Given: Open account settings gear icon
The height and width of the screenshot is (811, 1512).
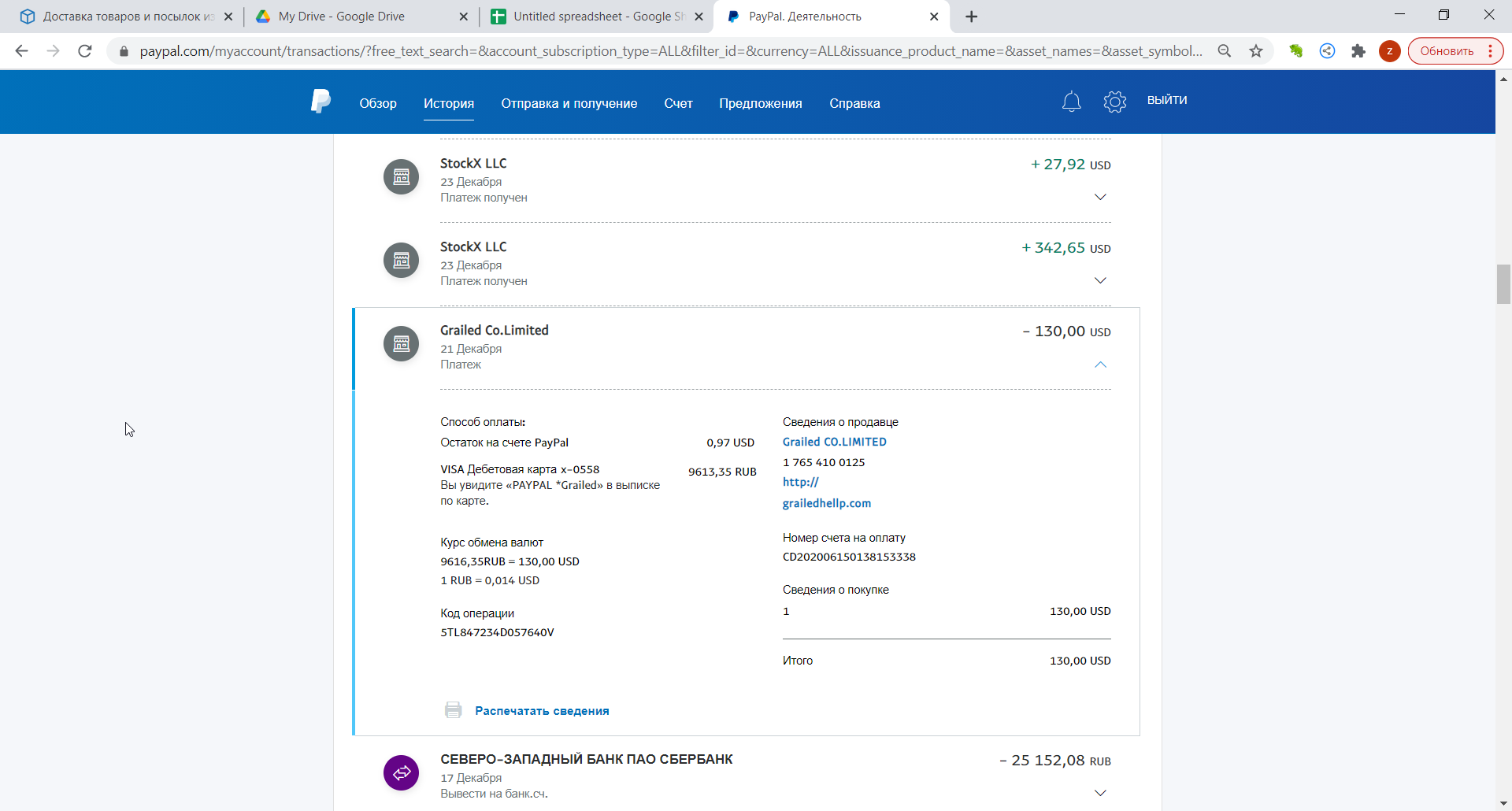Looking at the screenshot, I should click(x=1114, y=102).
